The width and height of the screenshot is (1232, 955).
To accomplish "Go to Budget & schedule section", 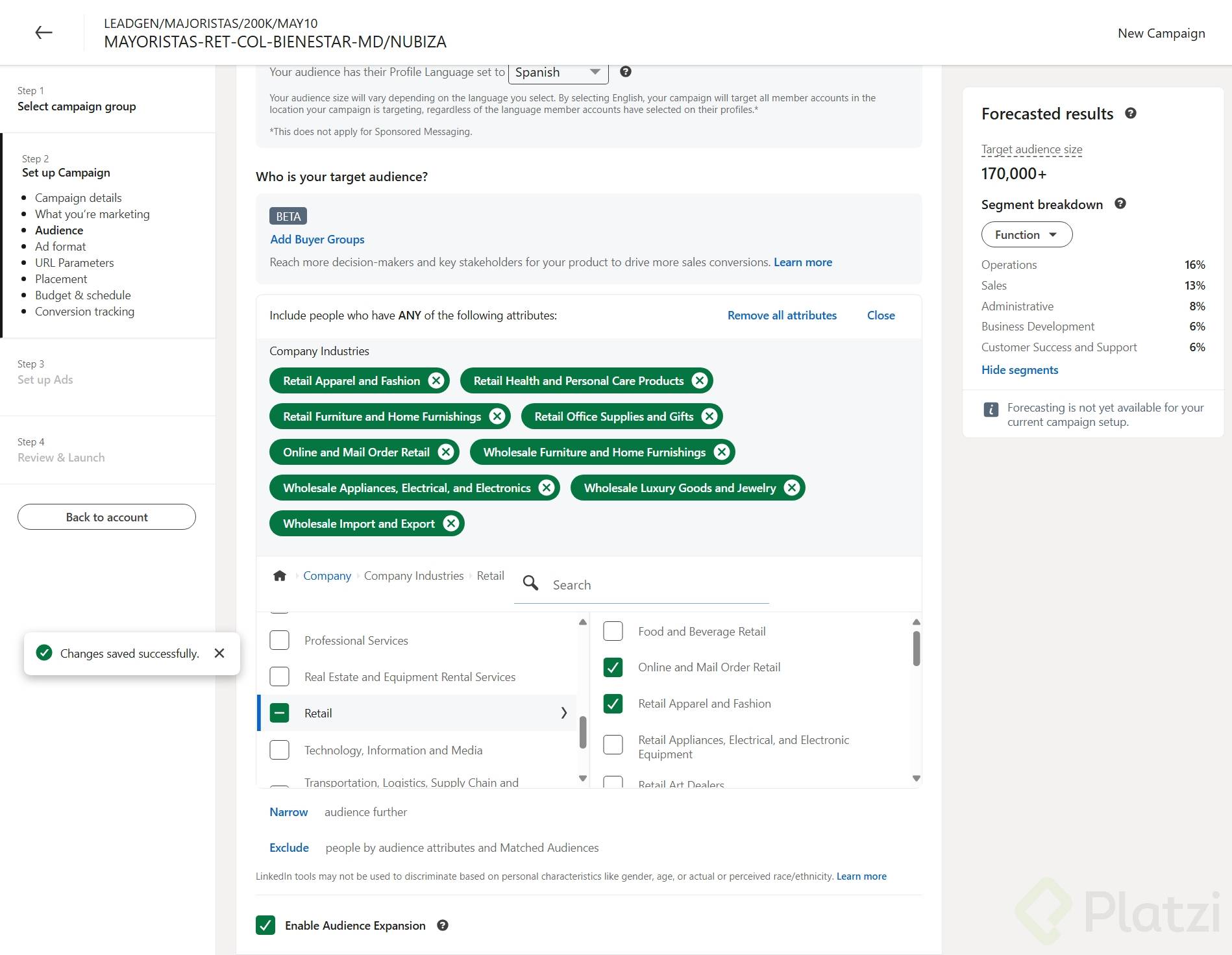I will pyautogui.click(x=82, y=295).
